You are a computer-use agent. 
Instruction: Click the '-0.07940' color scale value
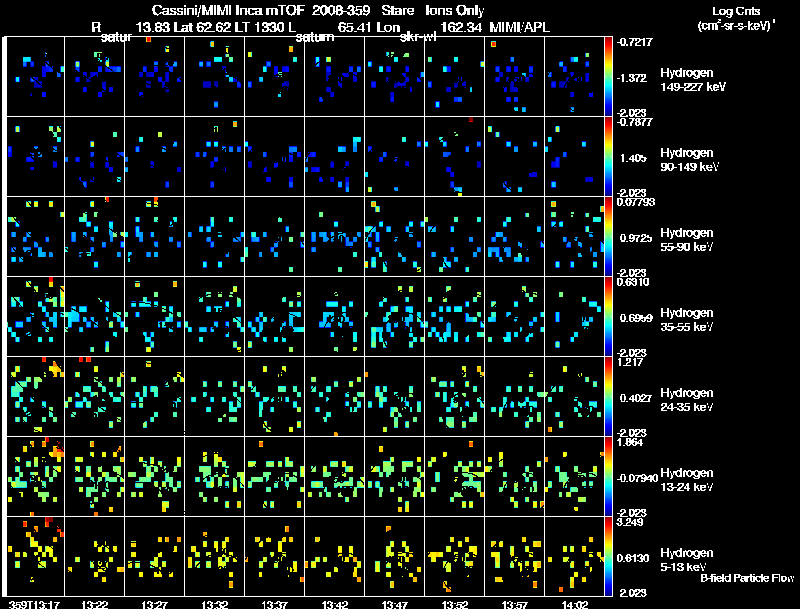pos(637,478)
